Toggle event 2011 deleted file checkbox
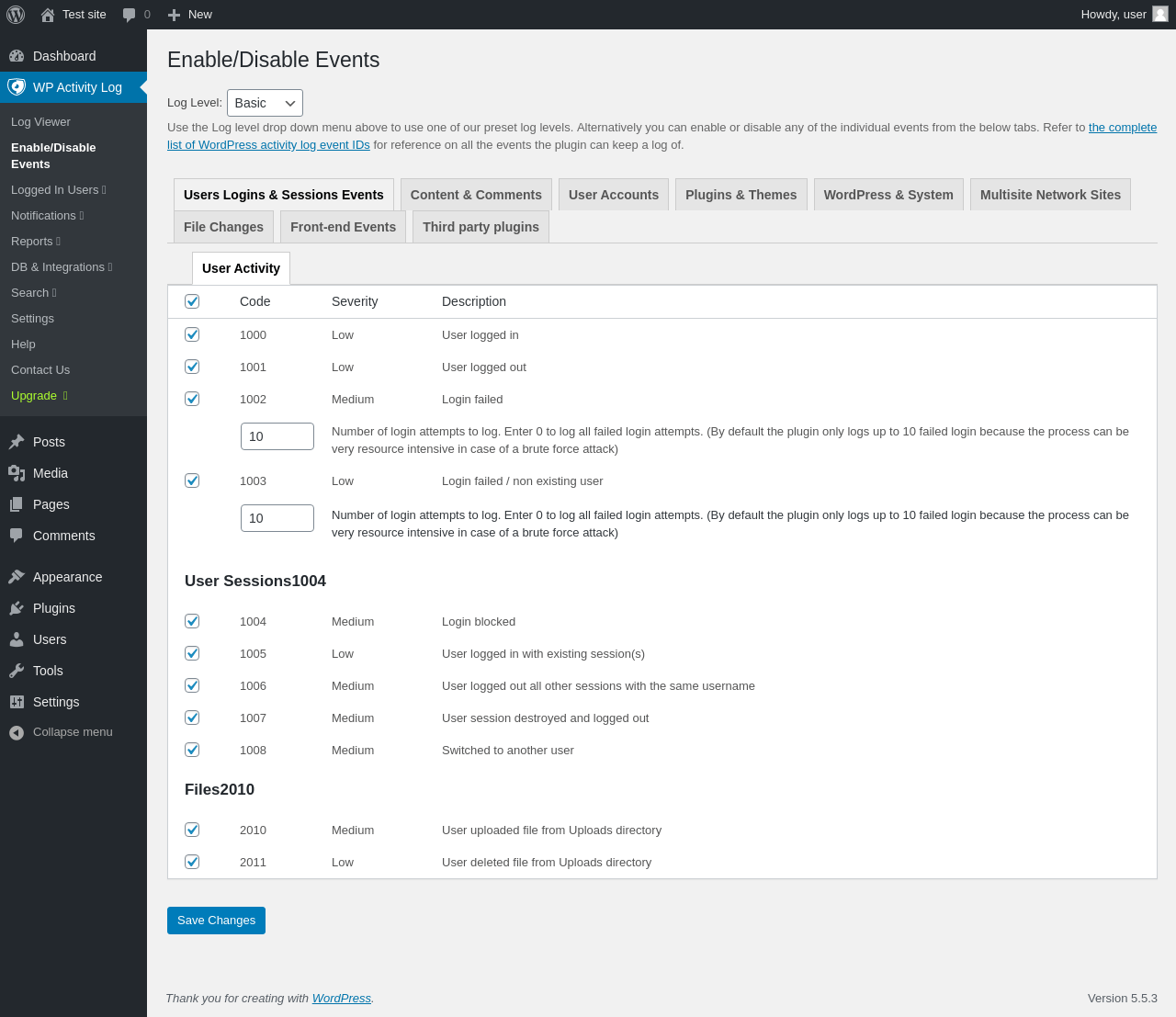Image resolution: width=1176 pixels, height=1017 pixels. tap(192, 862)
